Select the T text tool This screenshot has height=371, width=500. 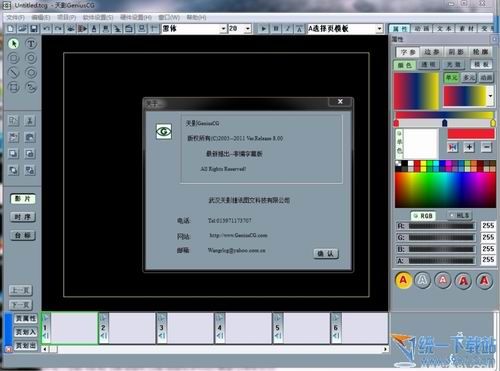click(31, 44)
